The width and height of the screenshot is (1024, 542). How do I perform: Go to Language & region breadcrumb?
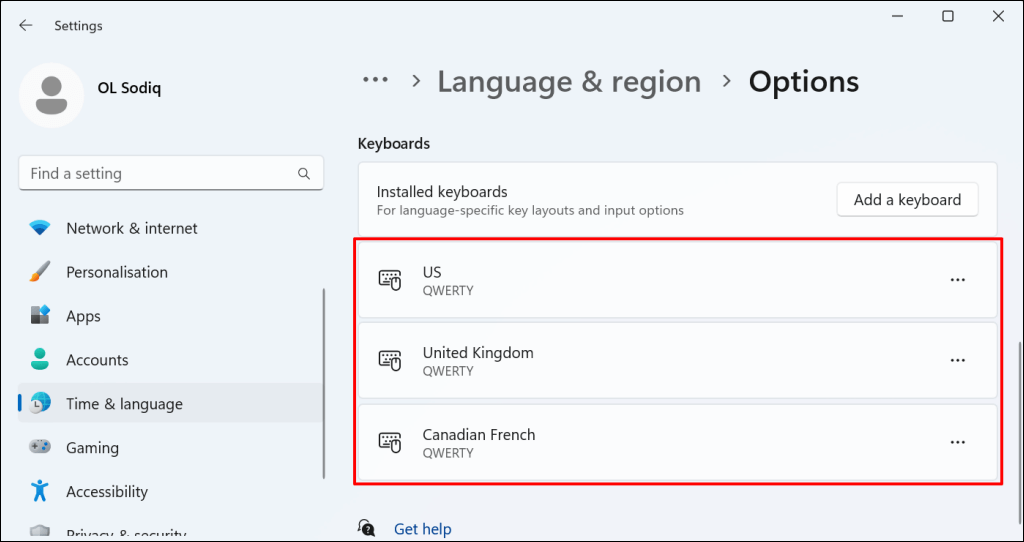[x=568, y=81]
